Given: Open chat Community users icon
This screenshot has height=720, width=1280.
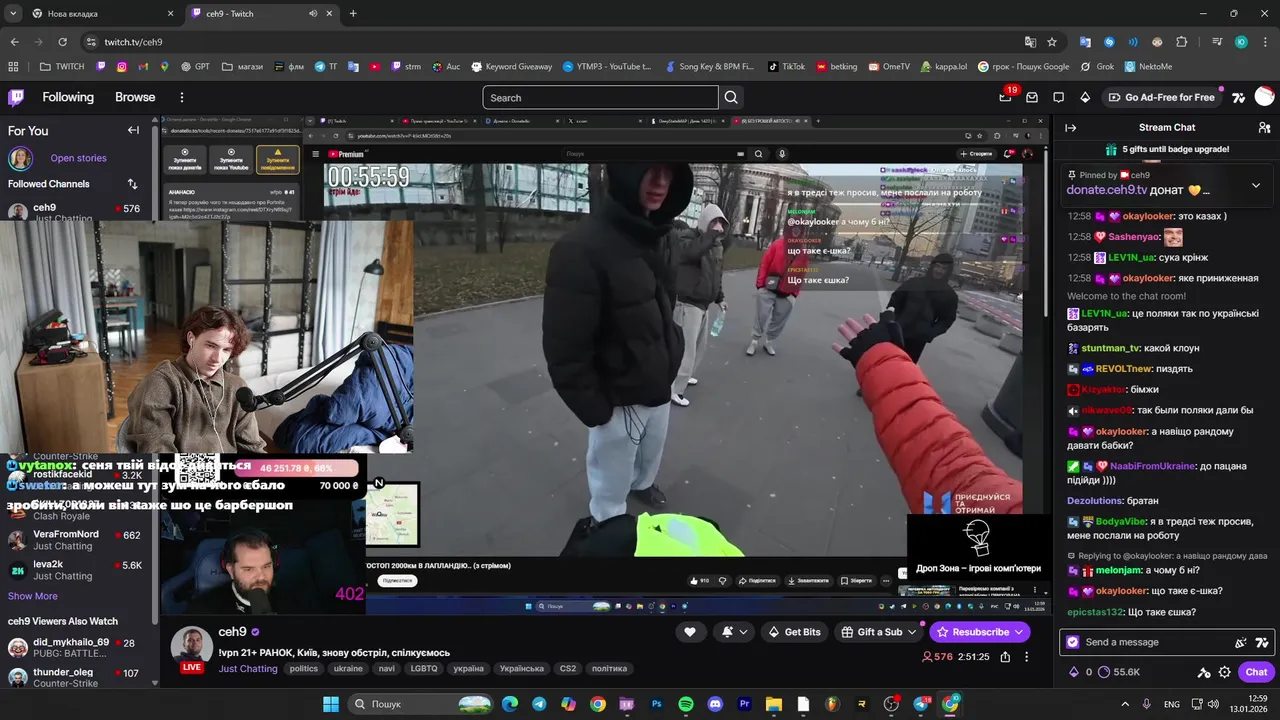Looking at the screenshot, I should pyautogui.click(x=1264, y=128).
